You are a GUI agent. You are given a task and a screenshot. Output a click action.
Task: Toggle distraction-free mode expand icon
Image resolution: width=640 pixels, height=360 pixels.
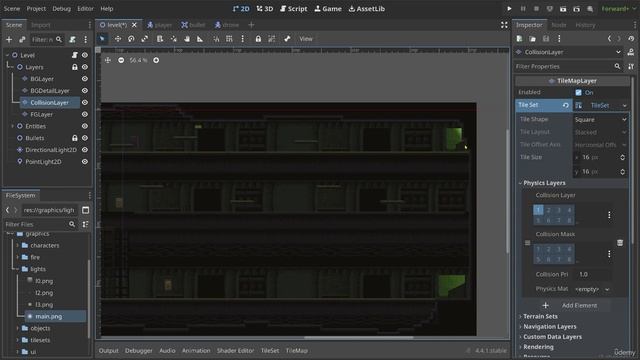(x=504, y=25)
